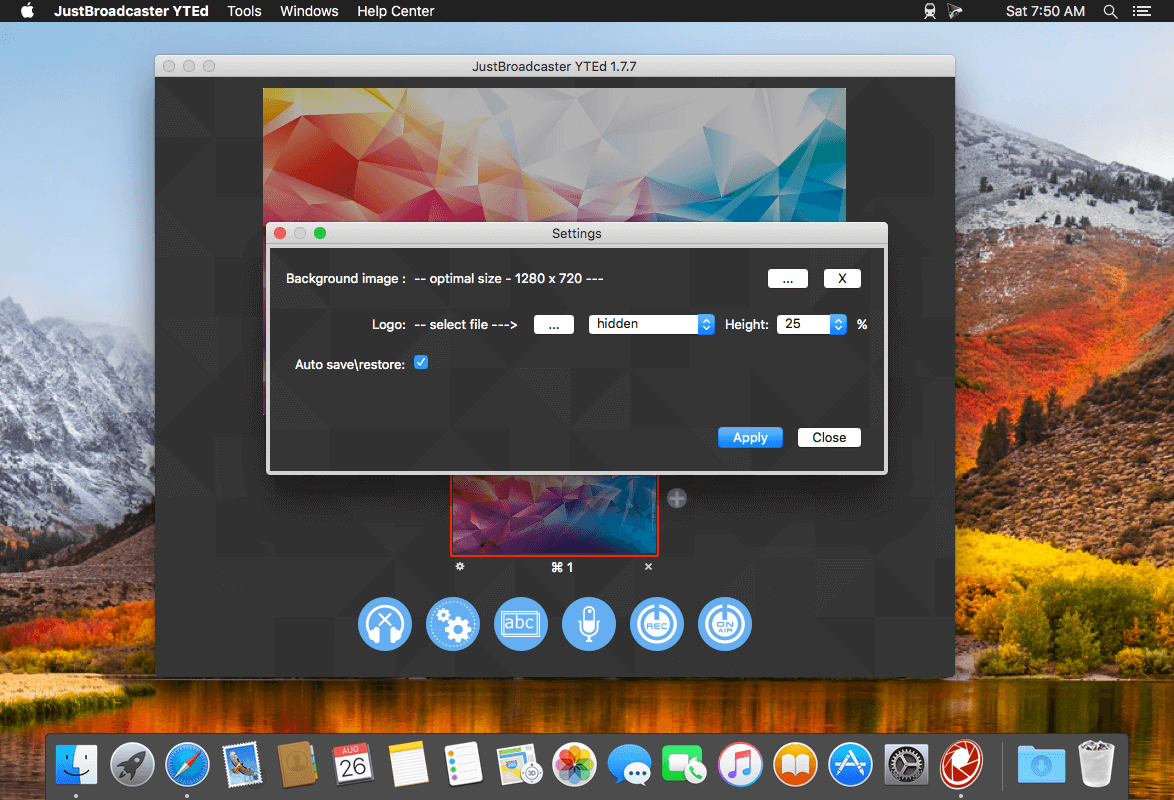The image size is (1174, 800).
Task: Open Contacts from the dock
Action: coord(296,765)
